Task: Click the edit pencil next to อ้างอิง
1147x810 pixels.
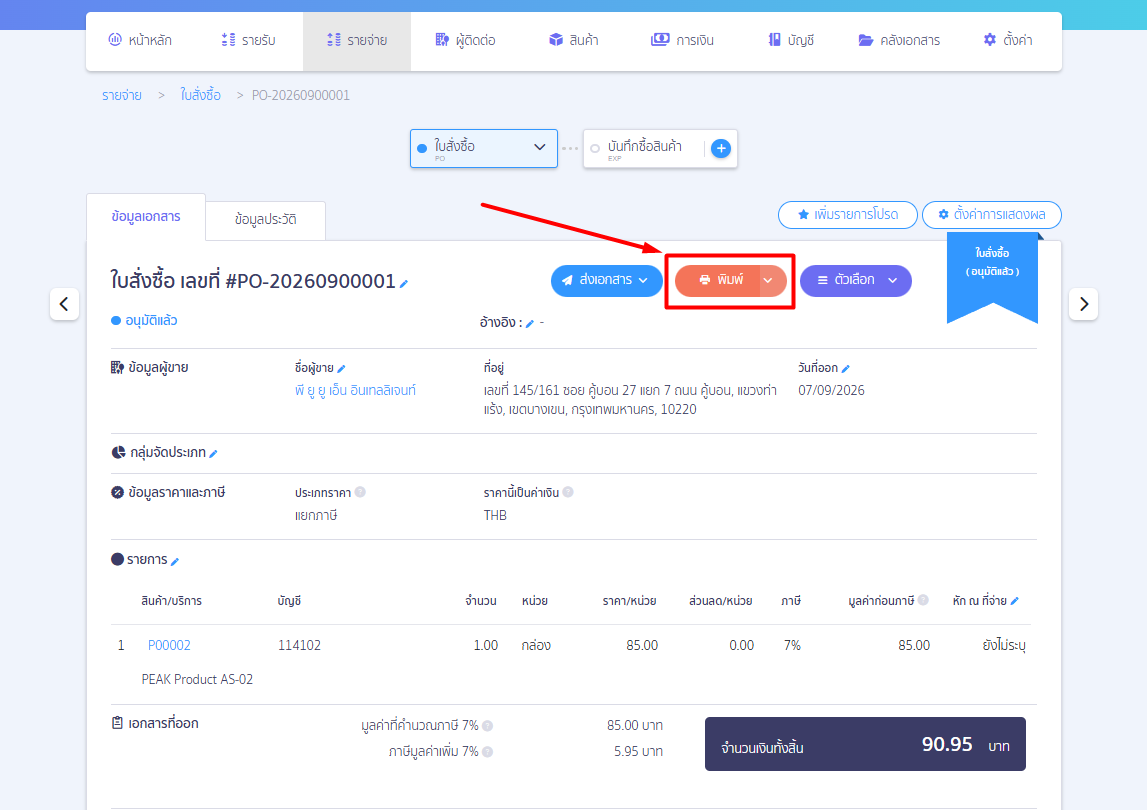Action: point(530,323)
